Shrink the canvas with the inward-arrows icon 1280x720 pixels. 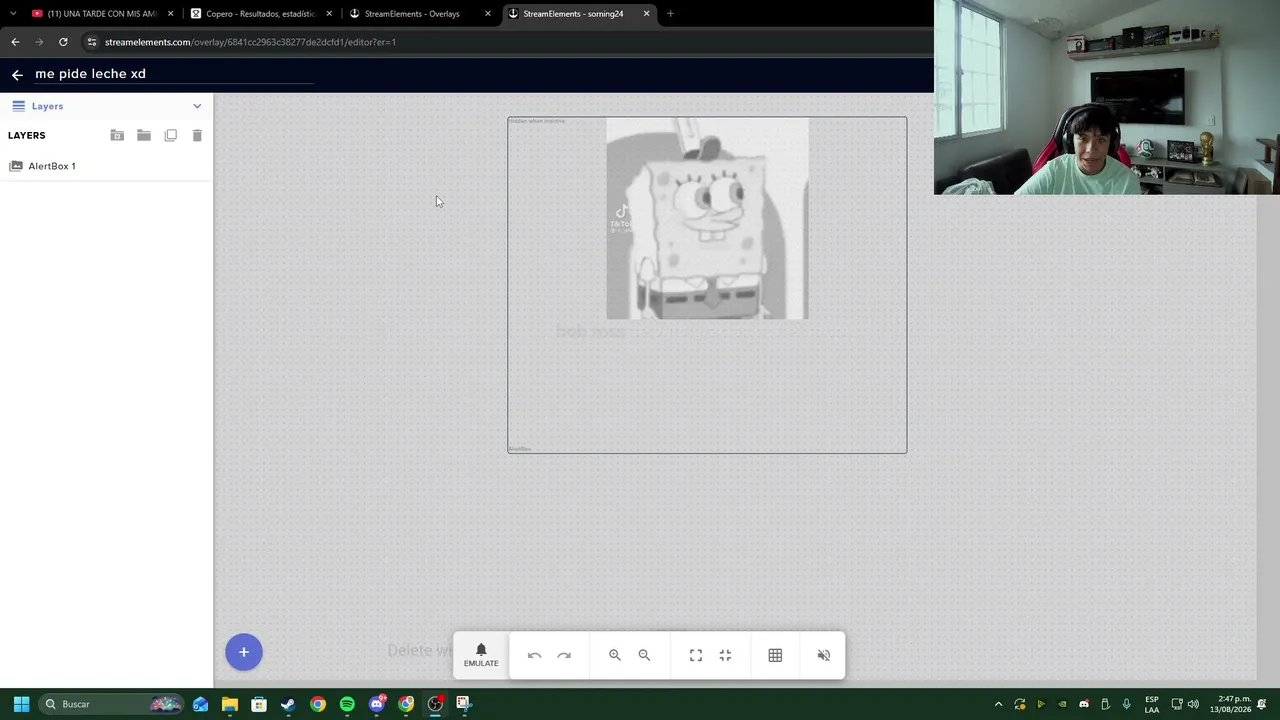pos(725,655)
